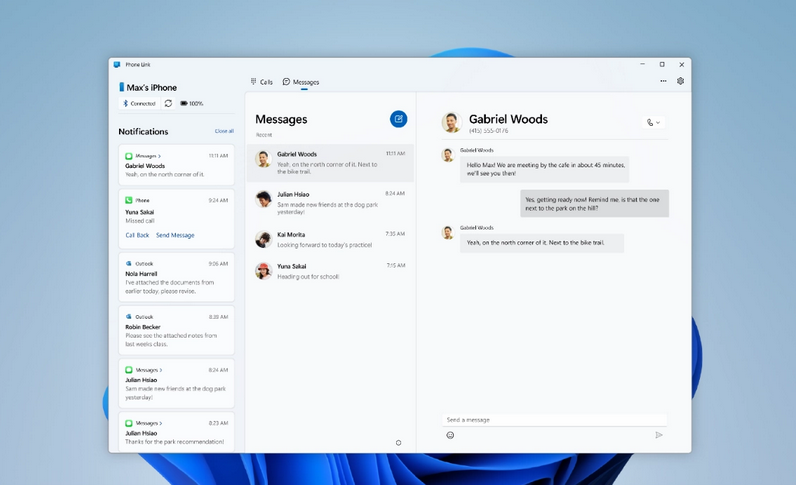Click the small Gabriel Woods avatar beside first message
The width and height of the screenshot is (796, 485).
point(447,155)
